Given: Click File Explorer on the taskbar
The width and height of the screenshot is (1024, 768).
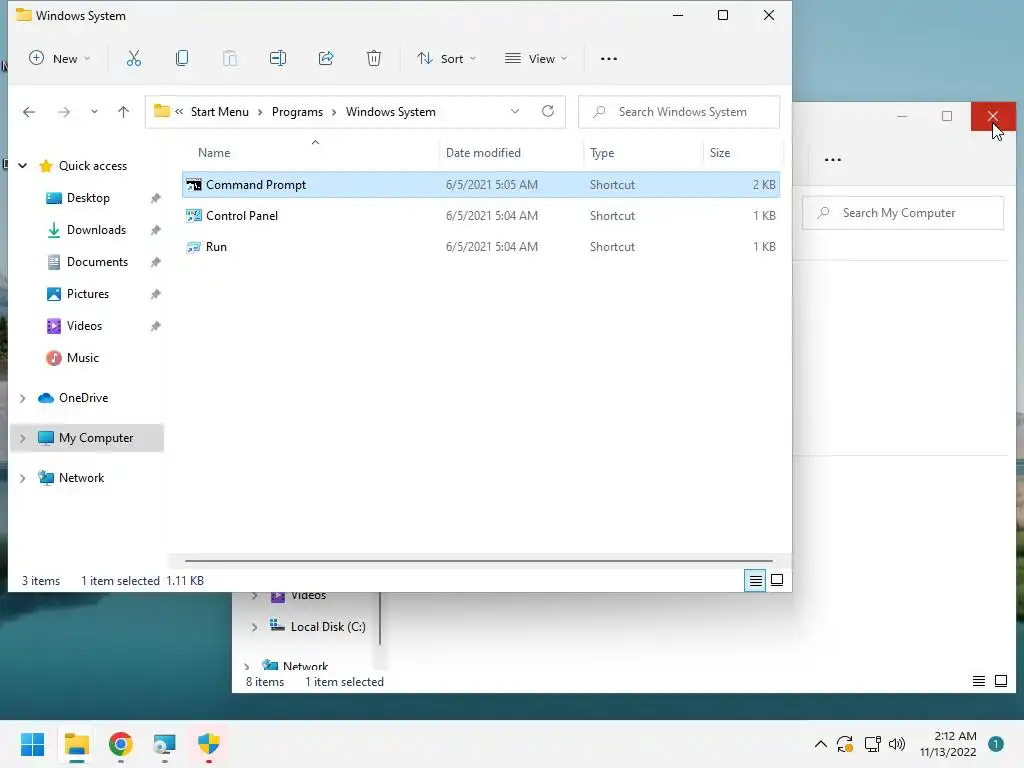Looking at the screenshot, I should pyautogui.click(x=76, y=744).
